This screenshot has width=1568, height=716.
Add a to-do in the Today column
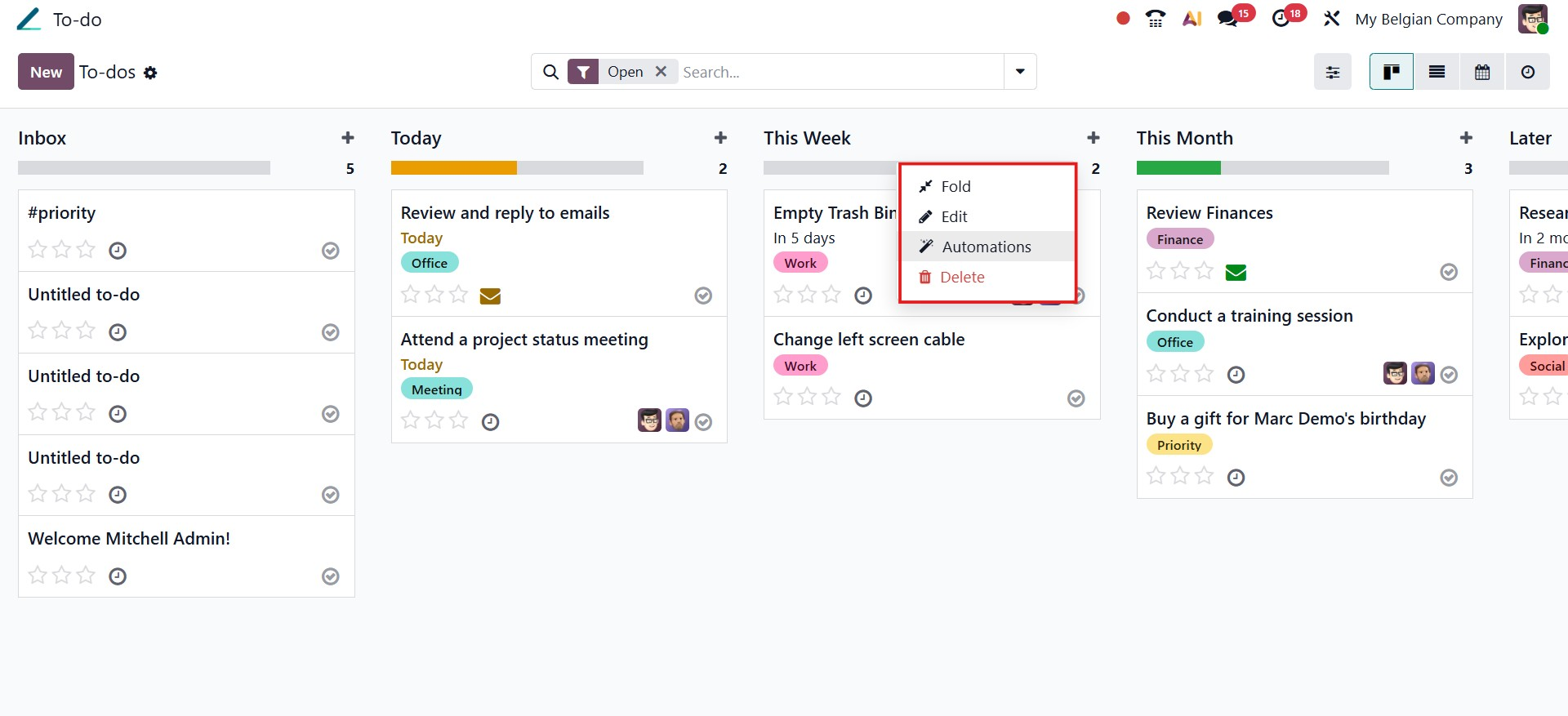coord(720,138)
